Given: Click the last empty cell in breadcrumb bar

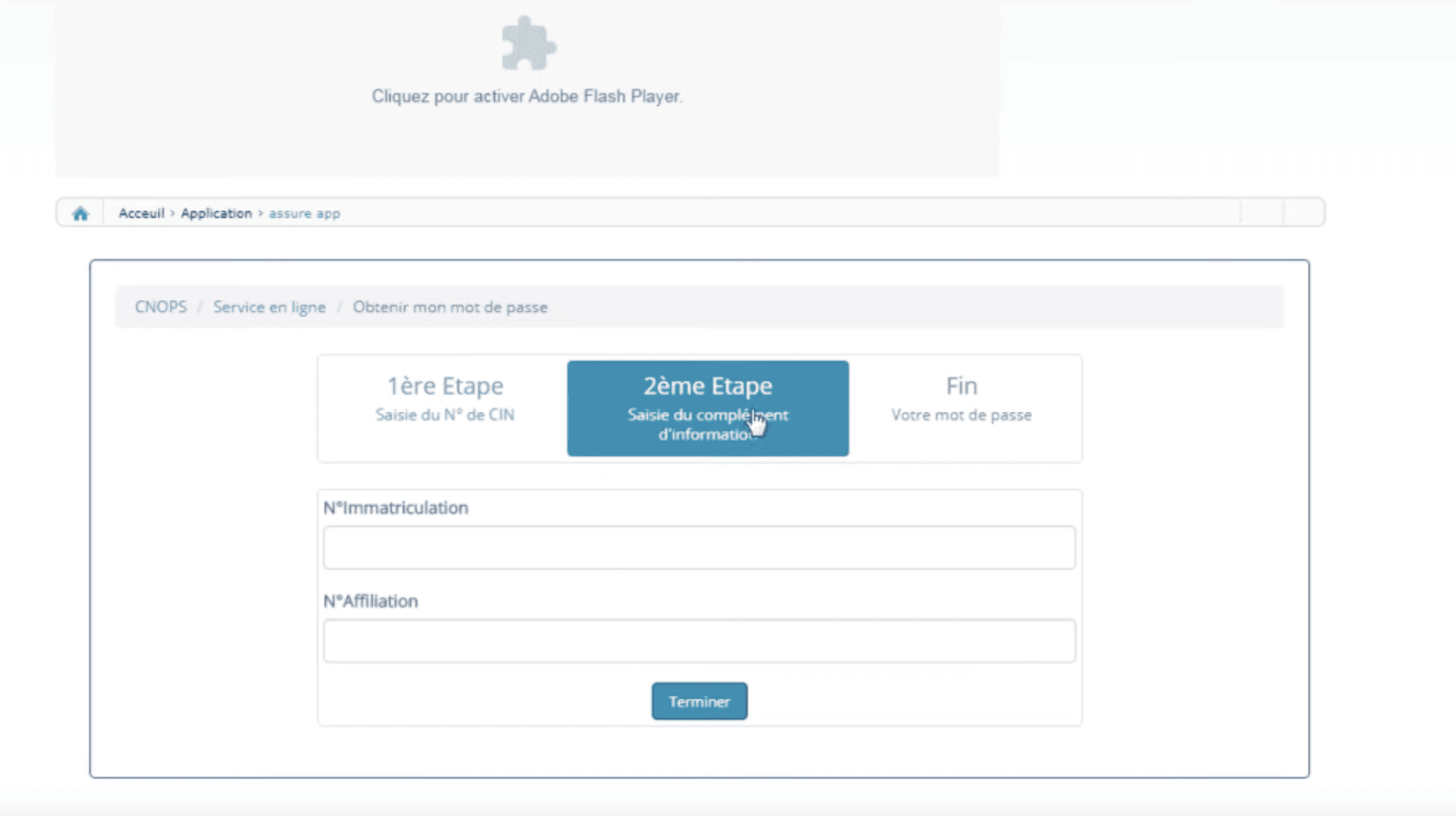Looking at the screenshot, I should pyautogui.click(x=1304, y=213).
